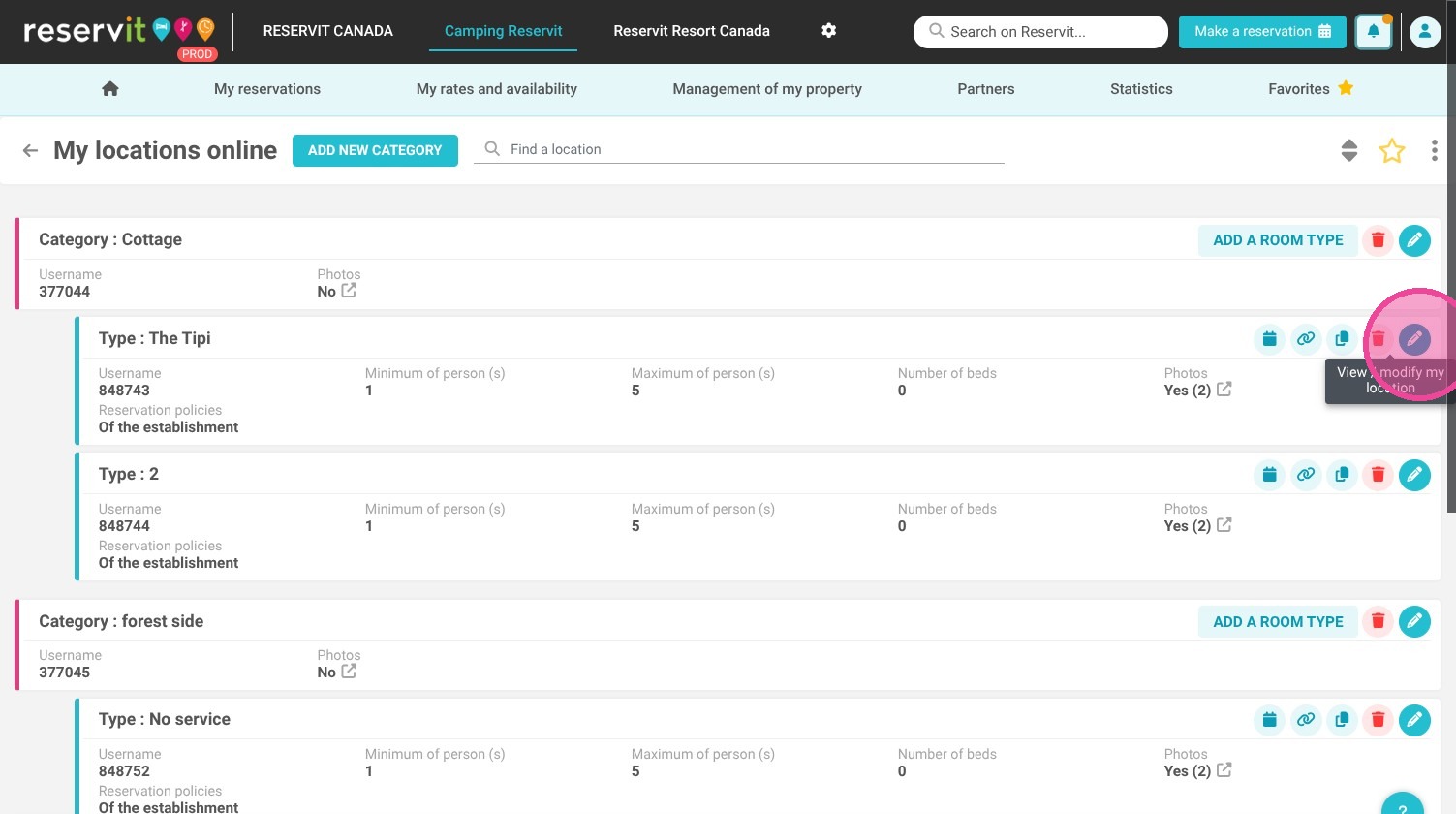
Task: Click the link icon for No service
Action: 1306,720
